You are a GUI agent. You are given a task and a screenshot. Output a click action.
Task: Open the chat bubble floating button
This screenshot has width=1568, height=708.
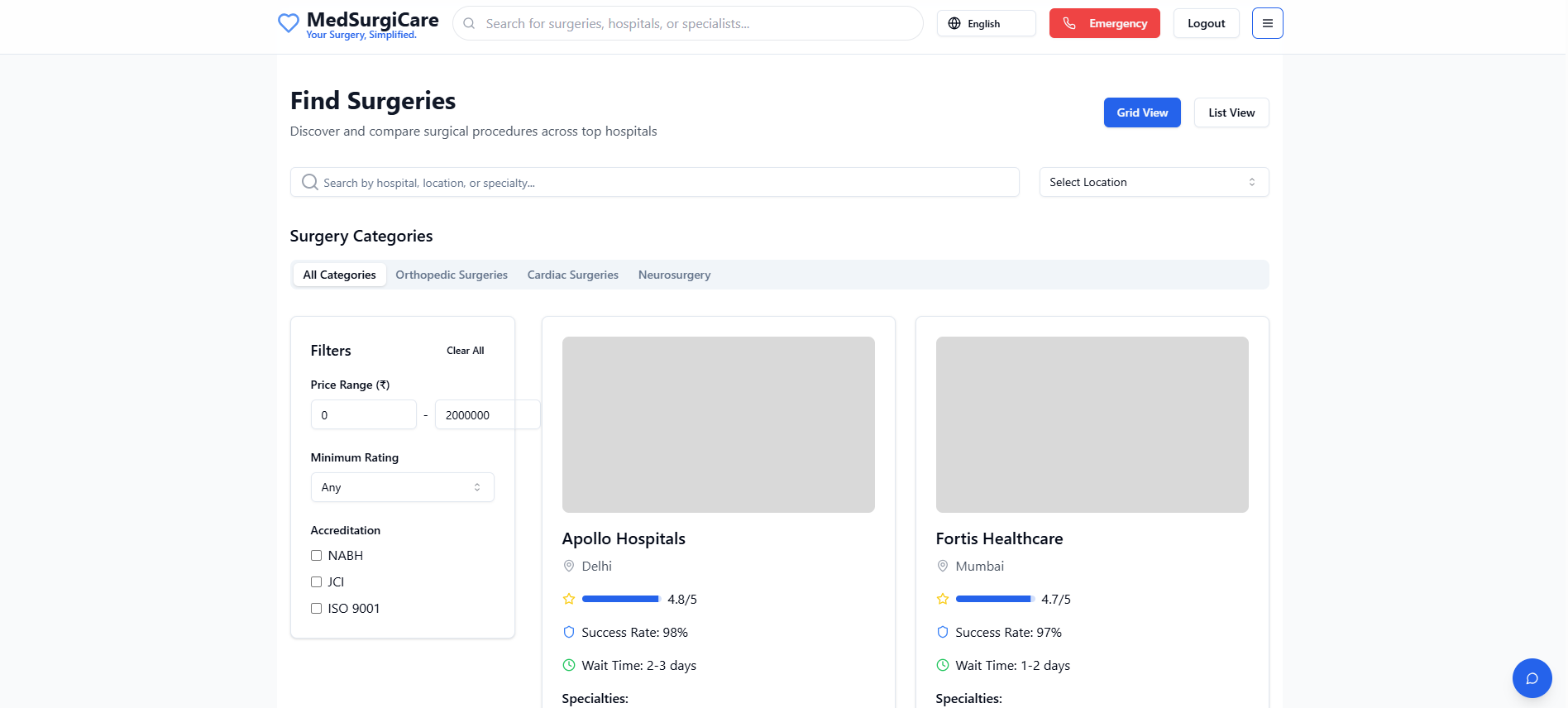click(1532, 678)
